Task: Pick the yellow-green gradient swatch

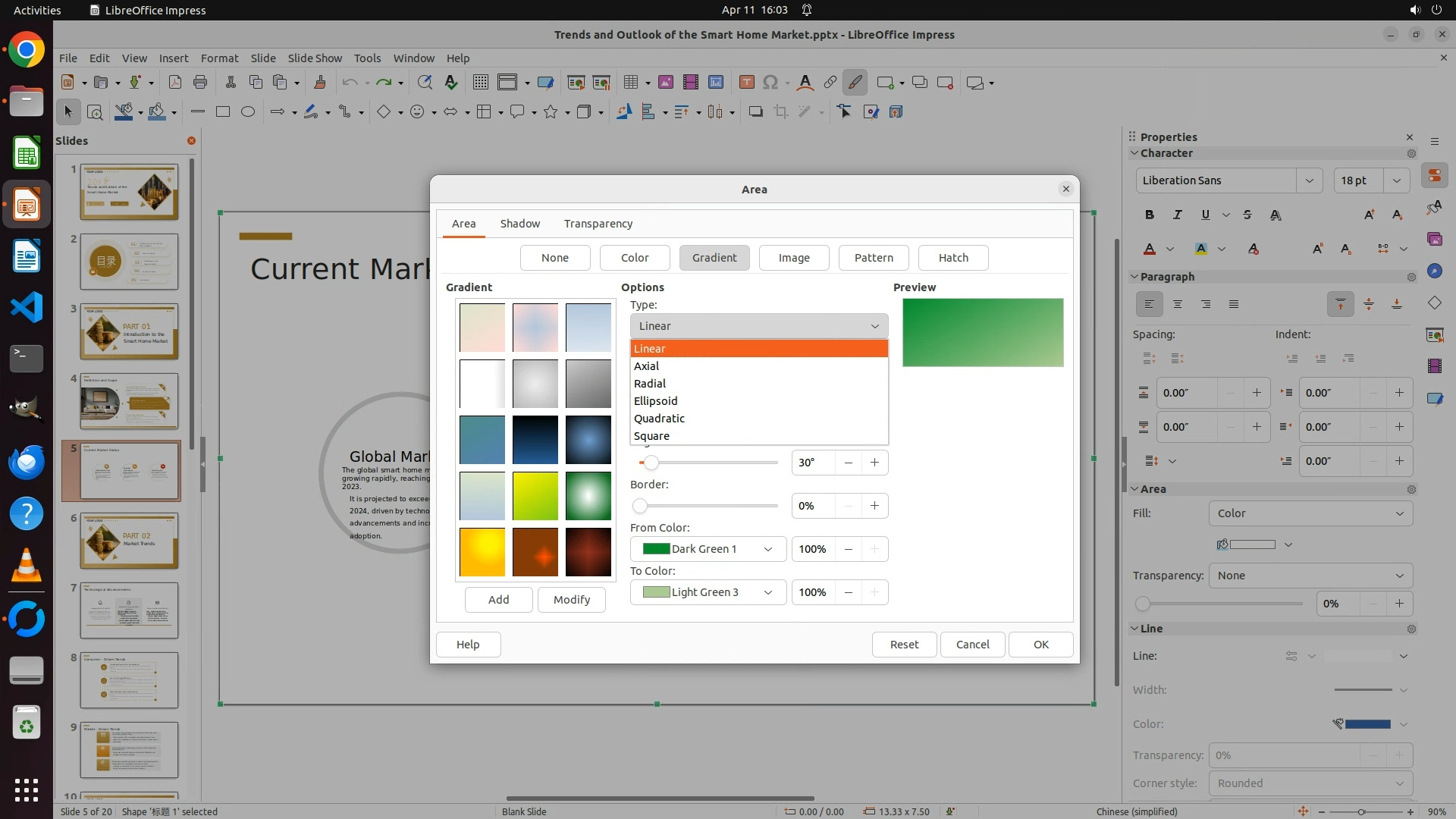Action: point(535,496)
